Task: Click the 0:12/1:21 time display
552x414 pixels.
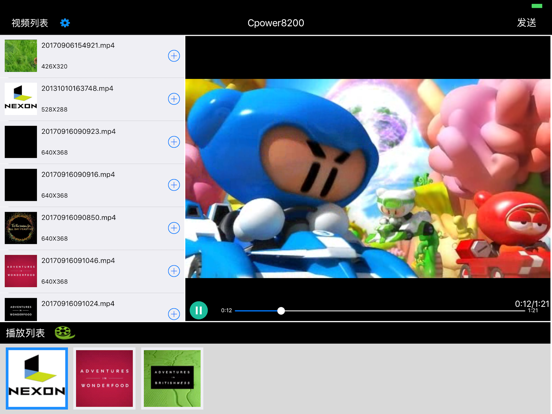Action: pyautogui.click(x=532, y=304)
